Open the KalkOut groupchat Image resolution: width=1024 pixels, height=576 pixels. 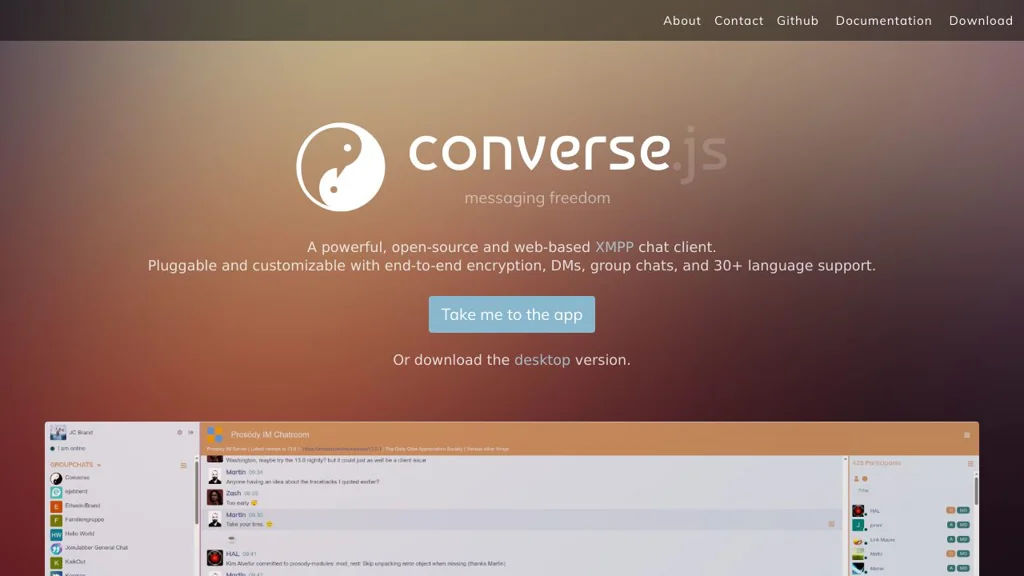(x=75, y=562)
